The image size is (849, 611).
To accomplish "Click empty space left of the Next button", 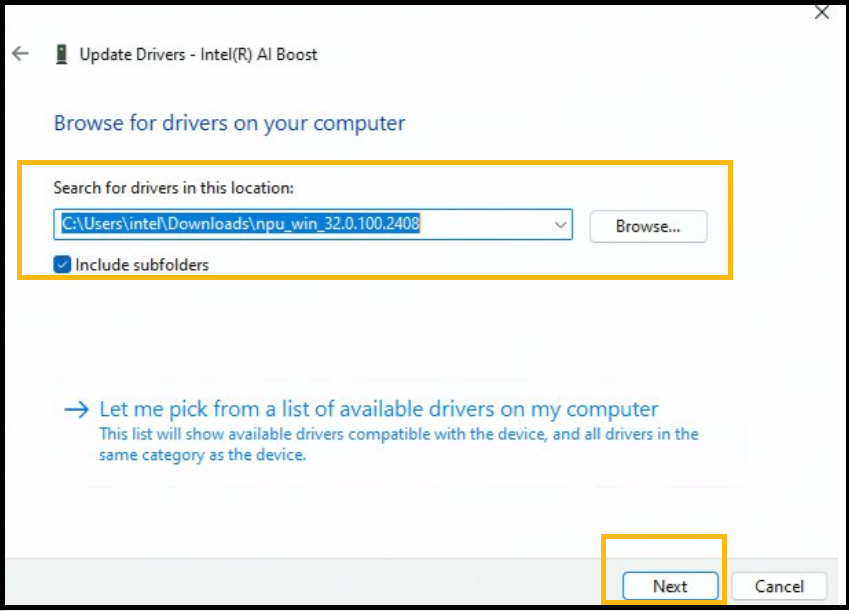I will (400, 586).
